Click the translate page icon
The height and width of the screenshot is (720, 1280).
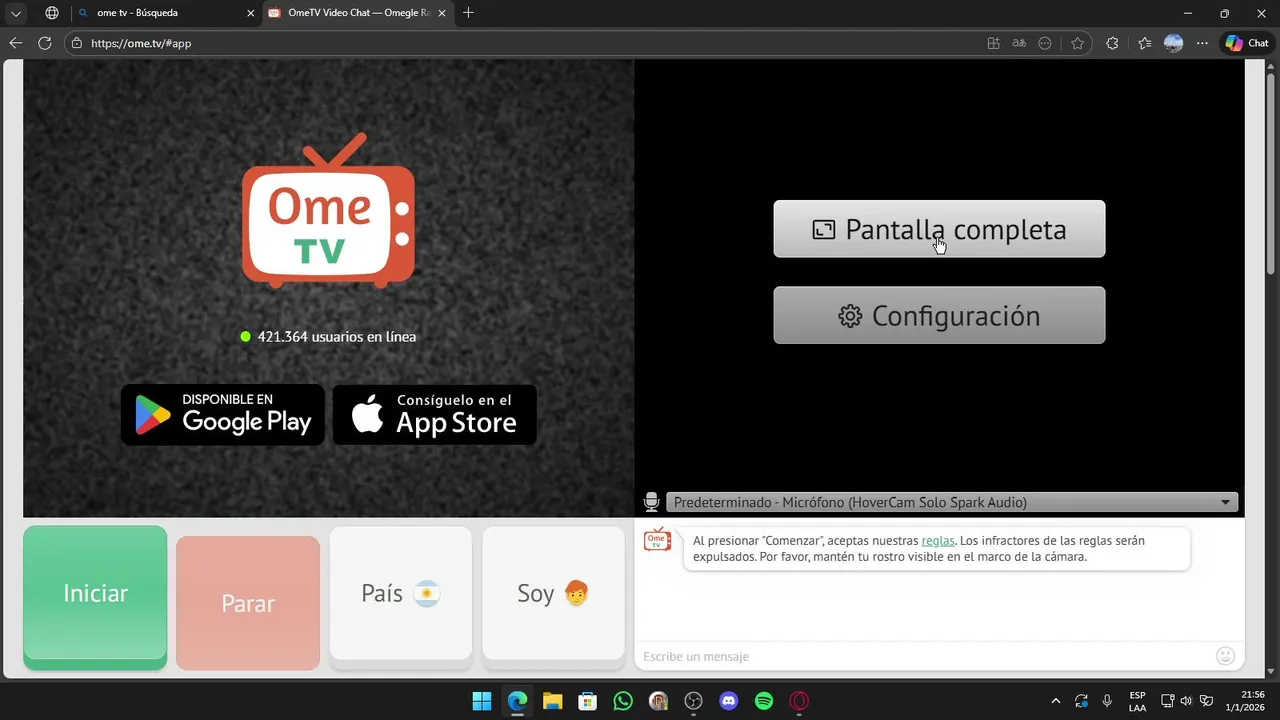1019,43
